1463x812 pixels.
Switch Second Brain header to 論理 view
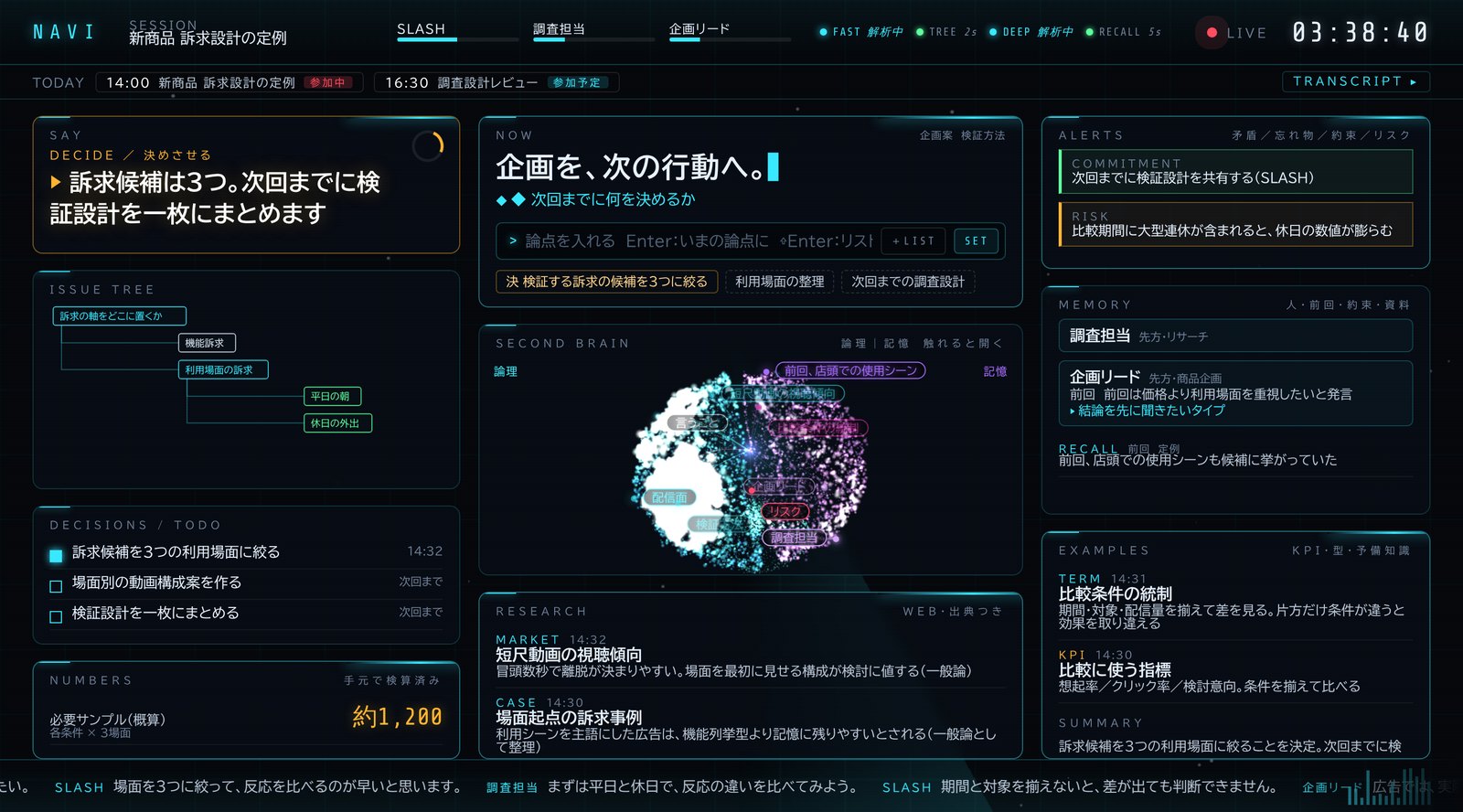pos(853,344)
